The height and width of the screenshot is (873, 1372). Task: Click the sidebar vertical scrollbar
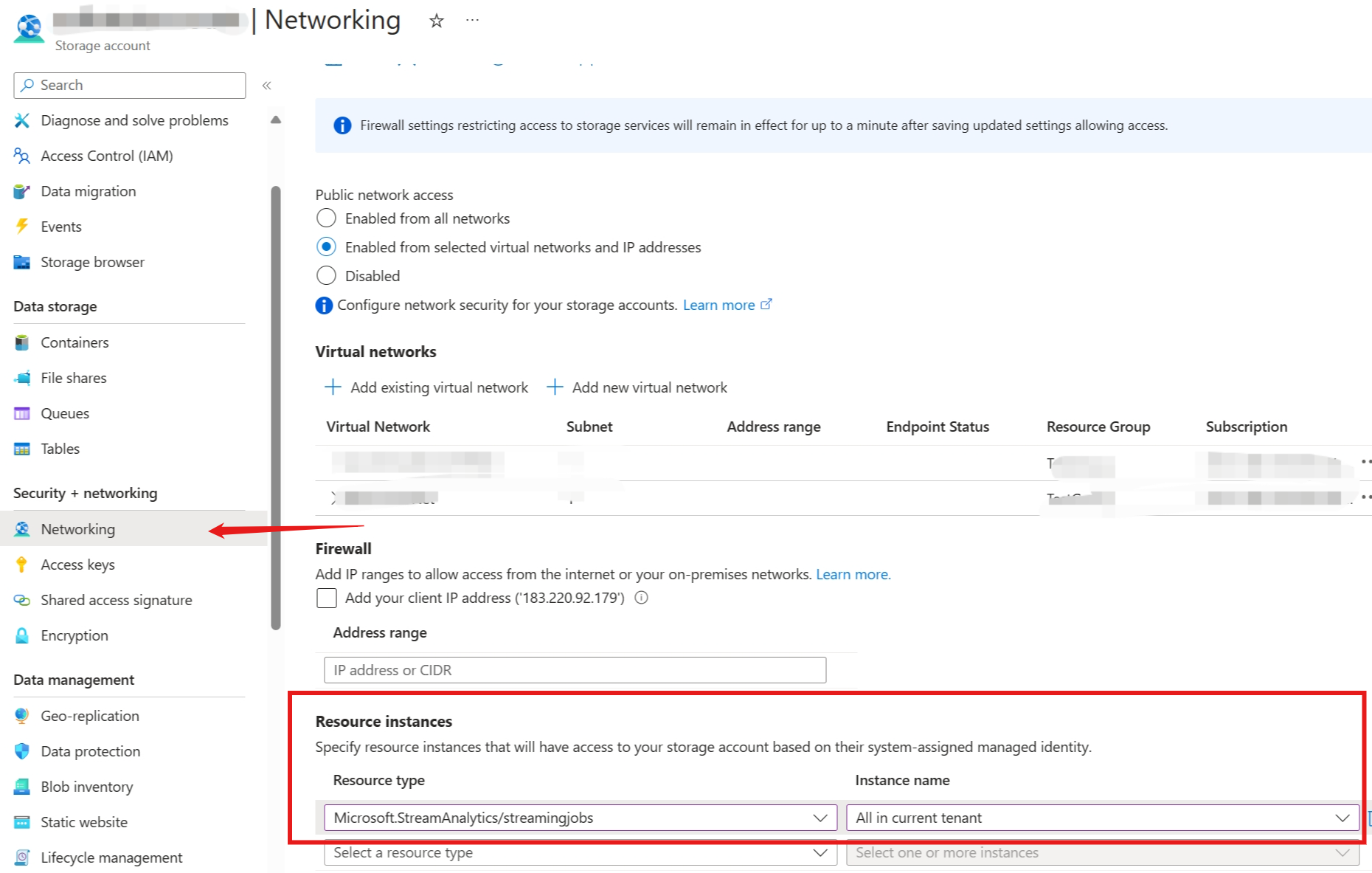point(276,406)
